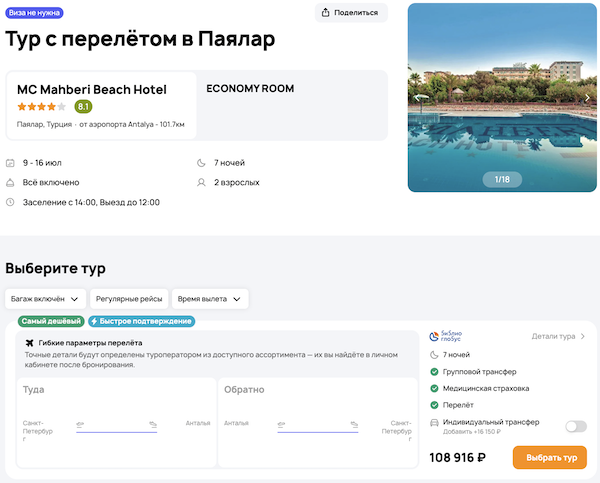Open the Багаж включён dropdown
600x483 pixels.
coord(45,299)
